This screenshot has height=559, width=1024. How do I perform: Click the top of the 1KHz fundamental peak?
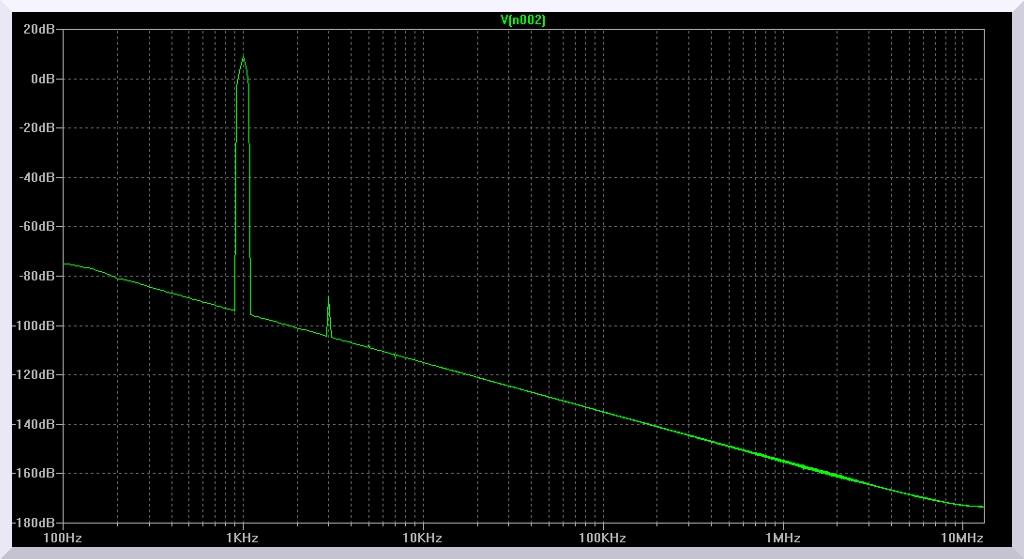243,57
